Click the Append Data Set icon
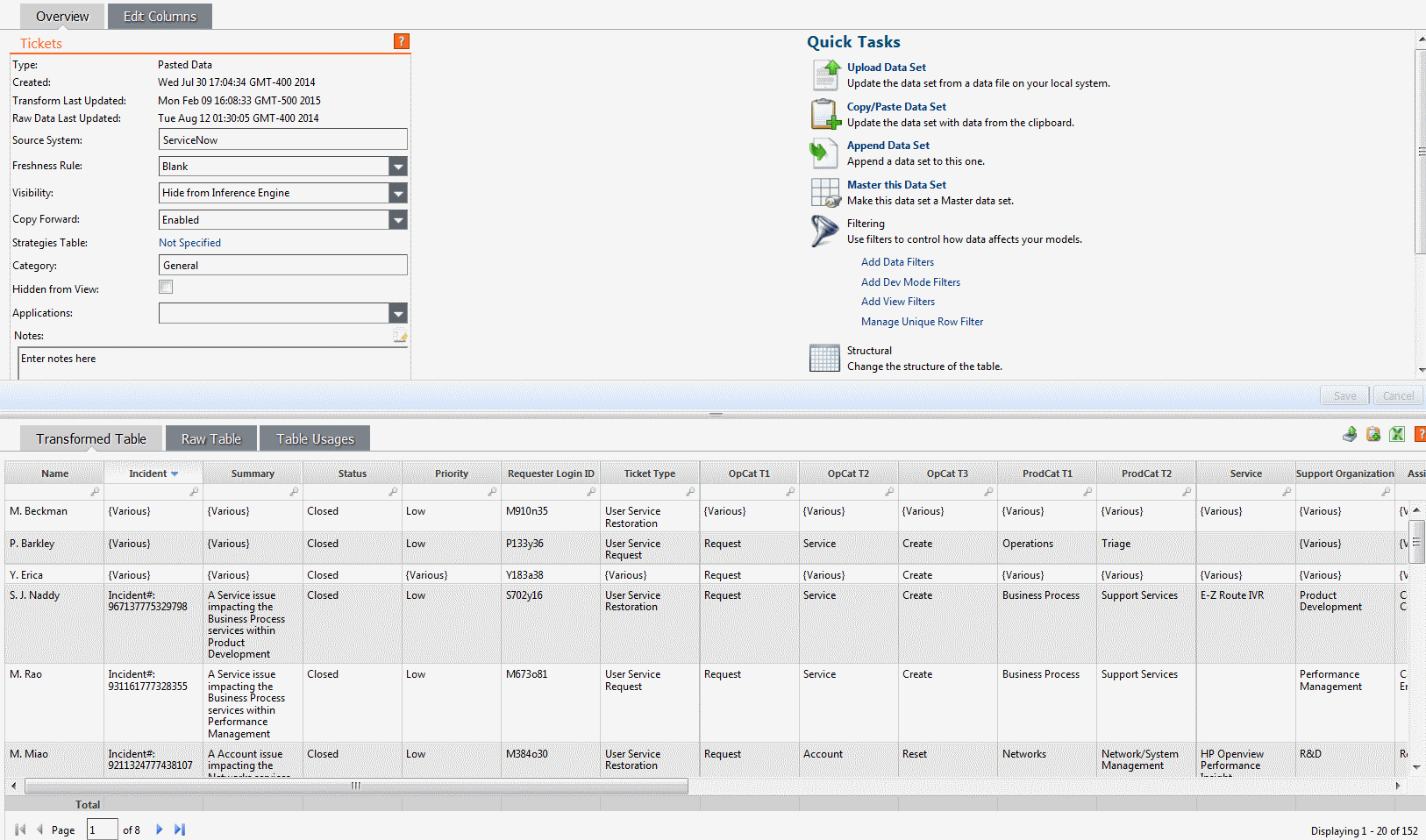This screenshot has height=840, width=1426. point(824,153)
